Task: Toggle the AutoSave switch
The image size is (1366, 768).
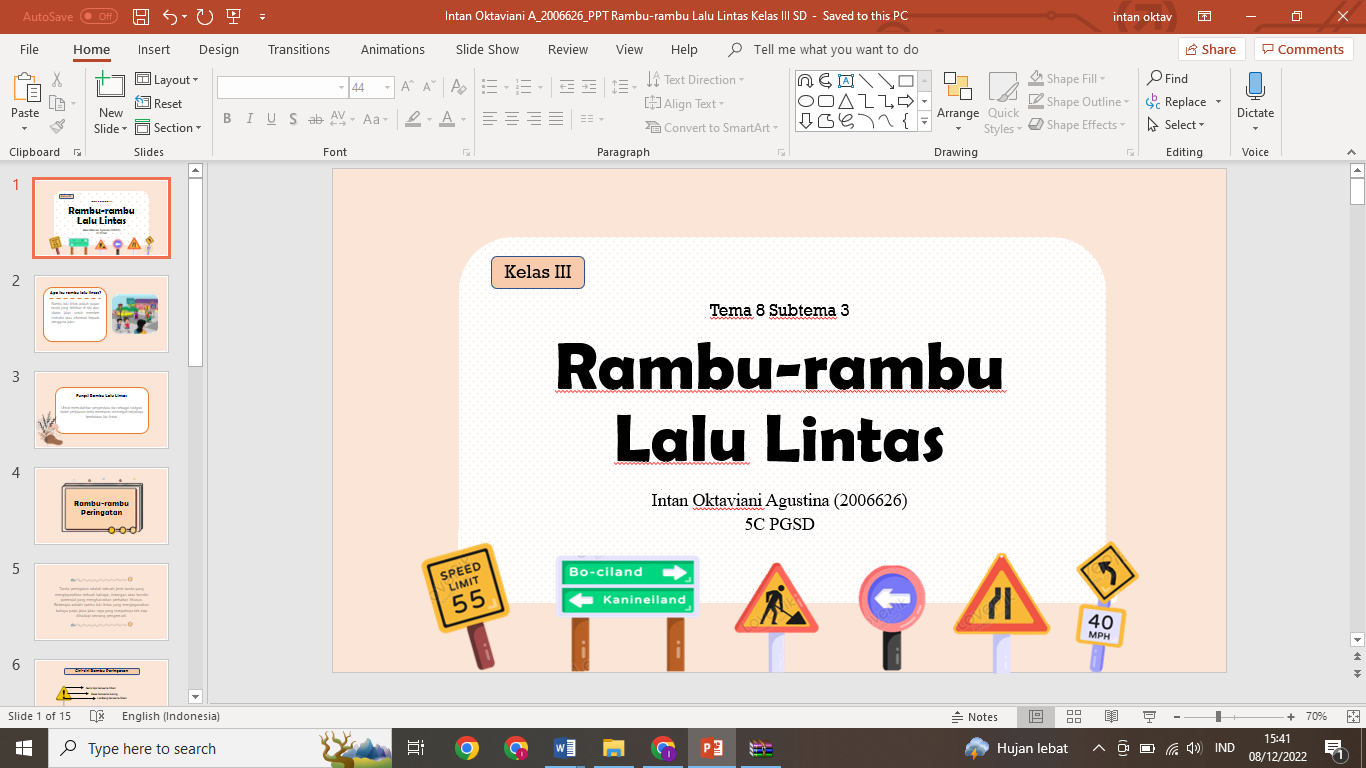Action: click(x=98, y=16)
